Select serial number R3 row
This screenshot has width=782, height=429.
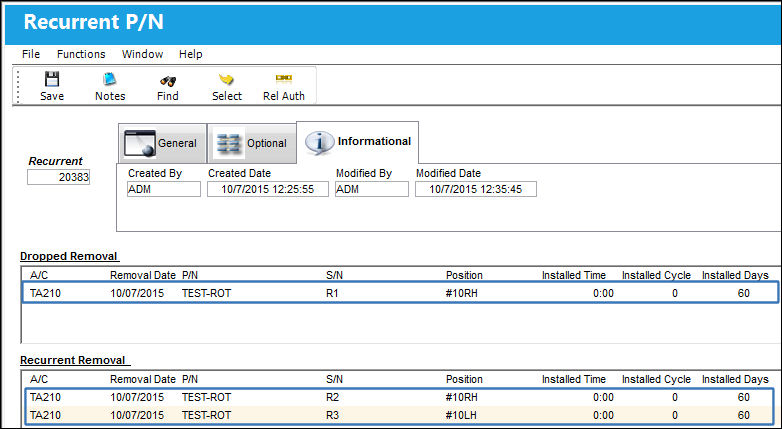[399, 415]
